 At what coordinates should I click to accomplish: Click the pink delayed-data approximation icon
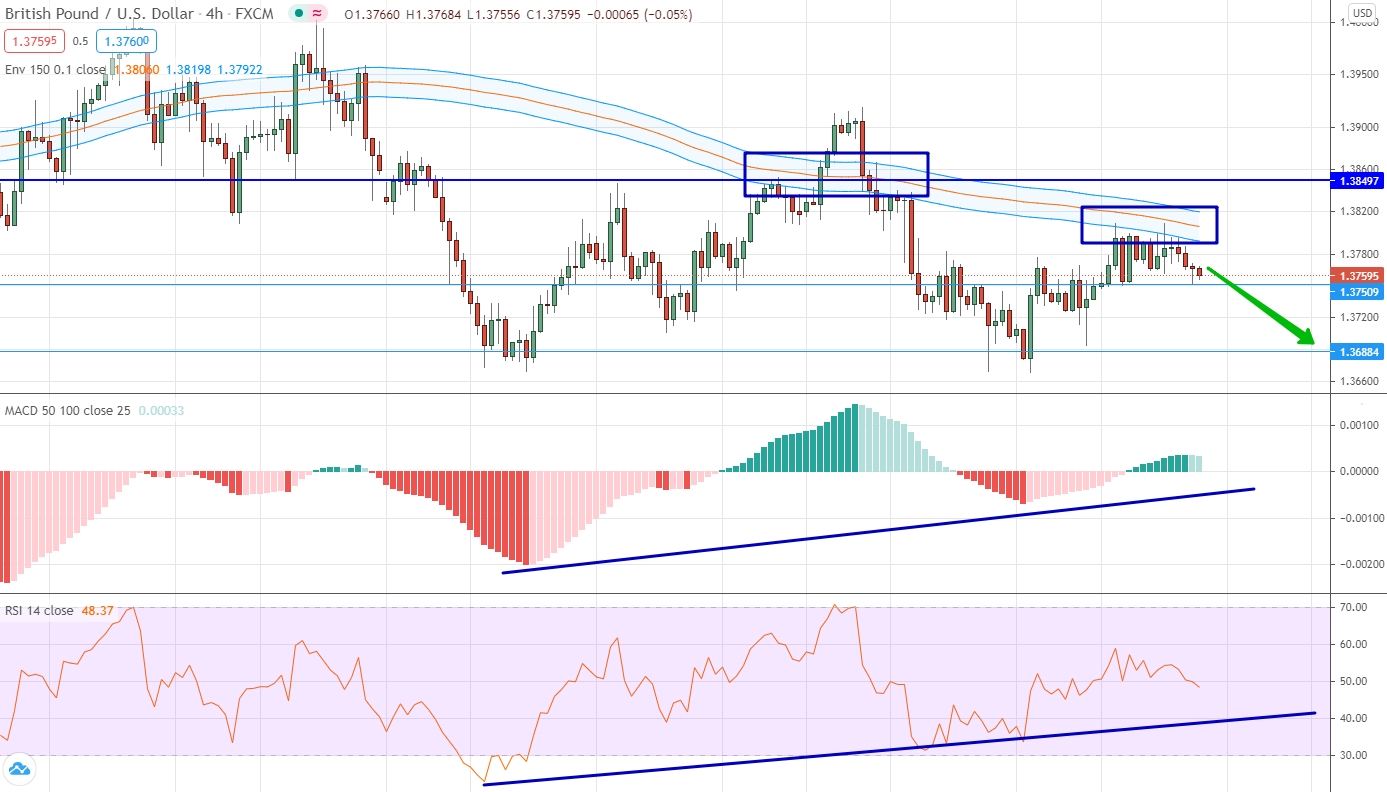pos(317,14)
